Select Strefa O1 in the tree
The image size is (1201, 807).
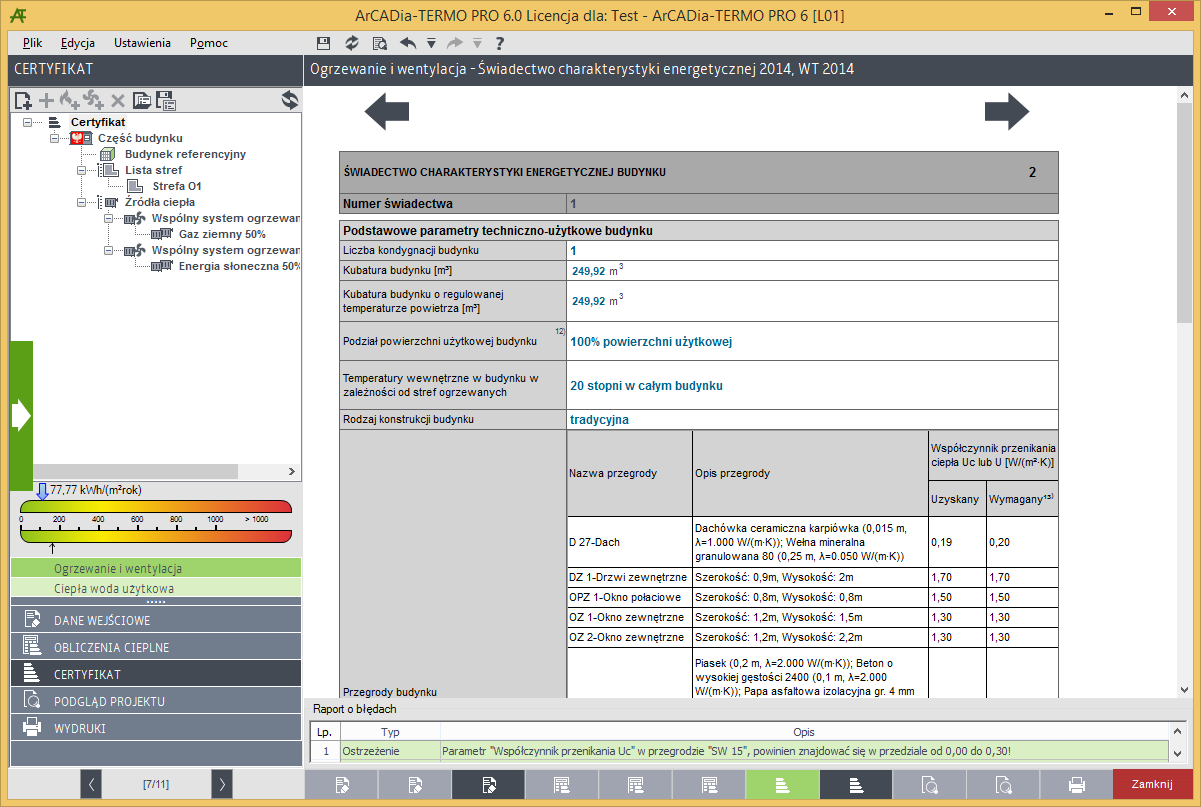tap(177, 186)
